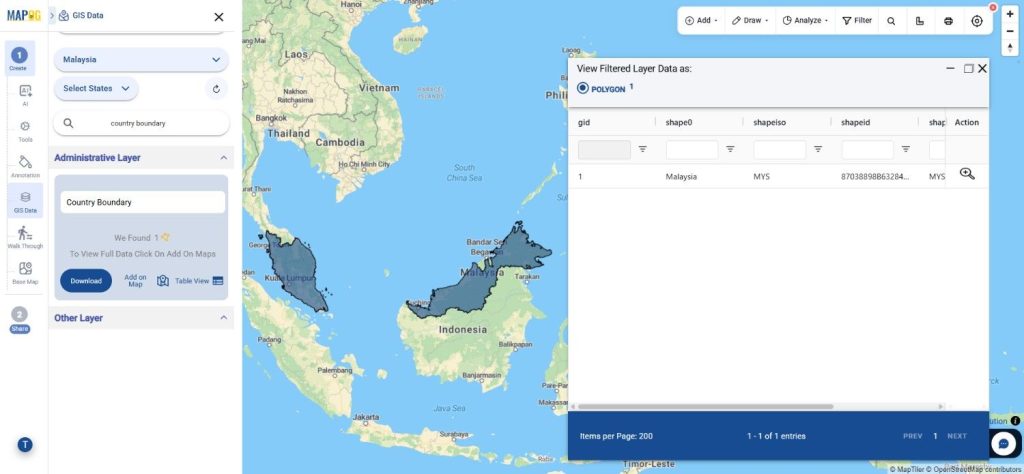Image resolution: width=1024 pixels, height=474 pixels.
Task: Zoom out the map with minus button
Action: [1010, 31]
